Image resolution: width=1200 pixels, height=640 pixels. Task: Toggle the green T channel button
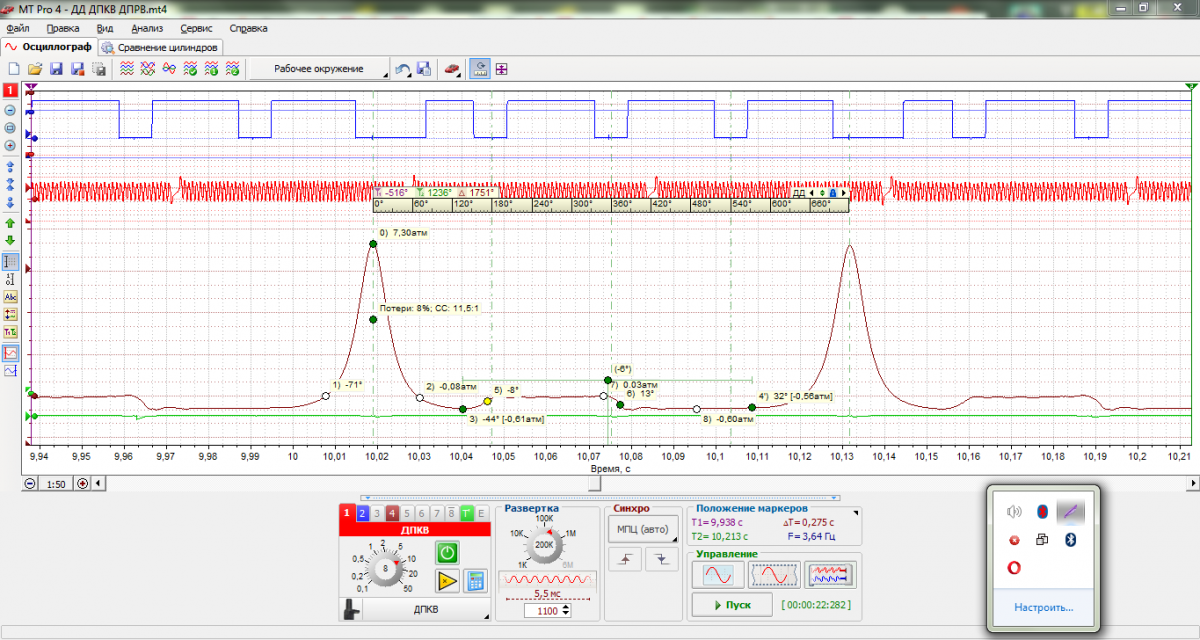pyautogui.click(x=466, y=513)
